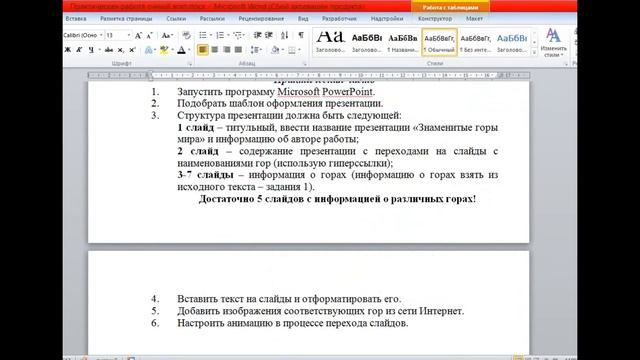Viewport: 640px width, 360px height.
Task: Toggle subscript formatting
Action: [x=120, y=50]
